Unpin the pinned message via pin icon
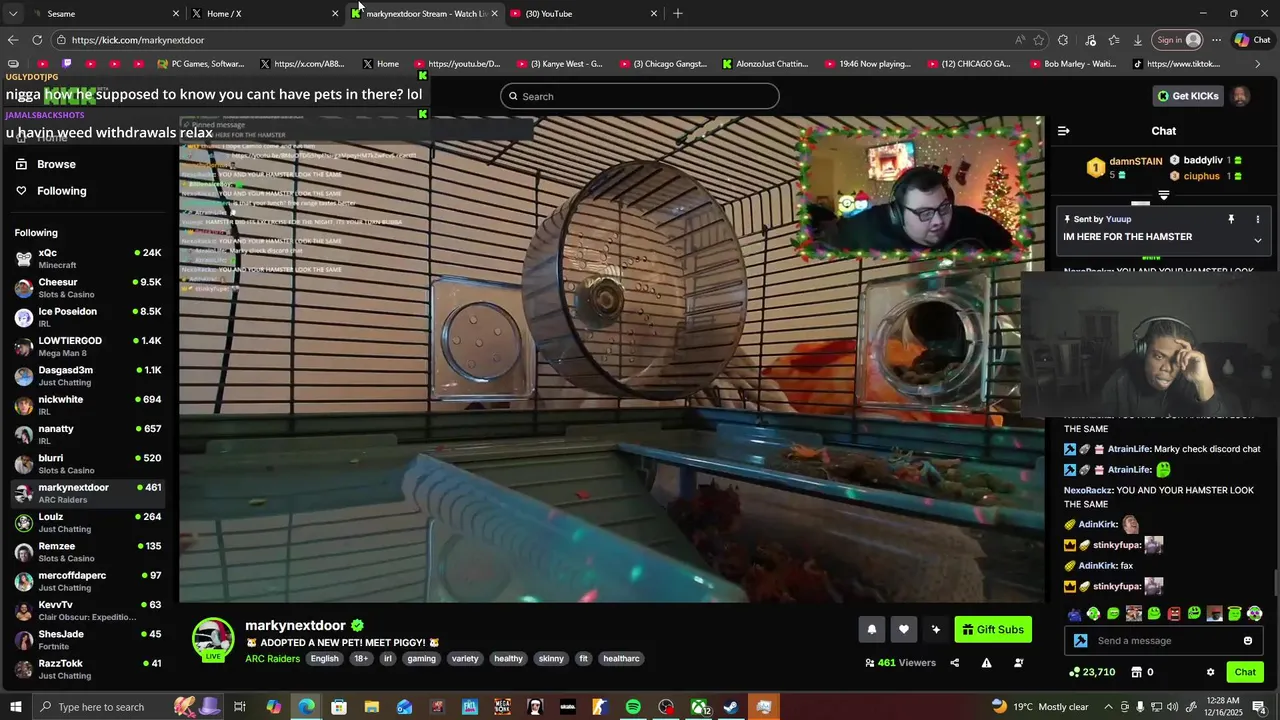This screenshot has height=720, width=1280. [x=1231, y=219]
